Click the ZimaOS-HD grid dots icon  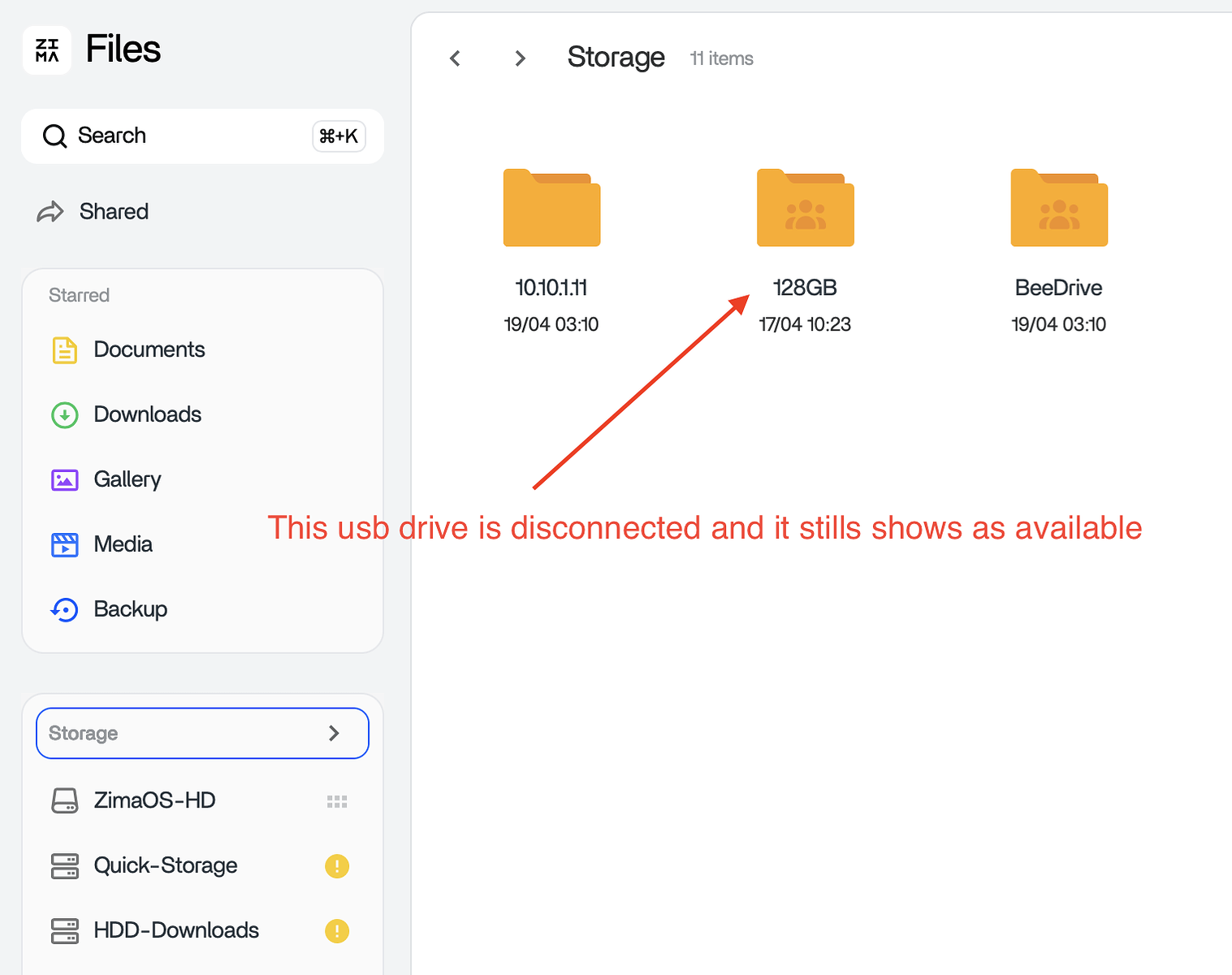(x=337, y=802)
